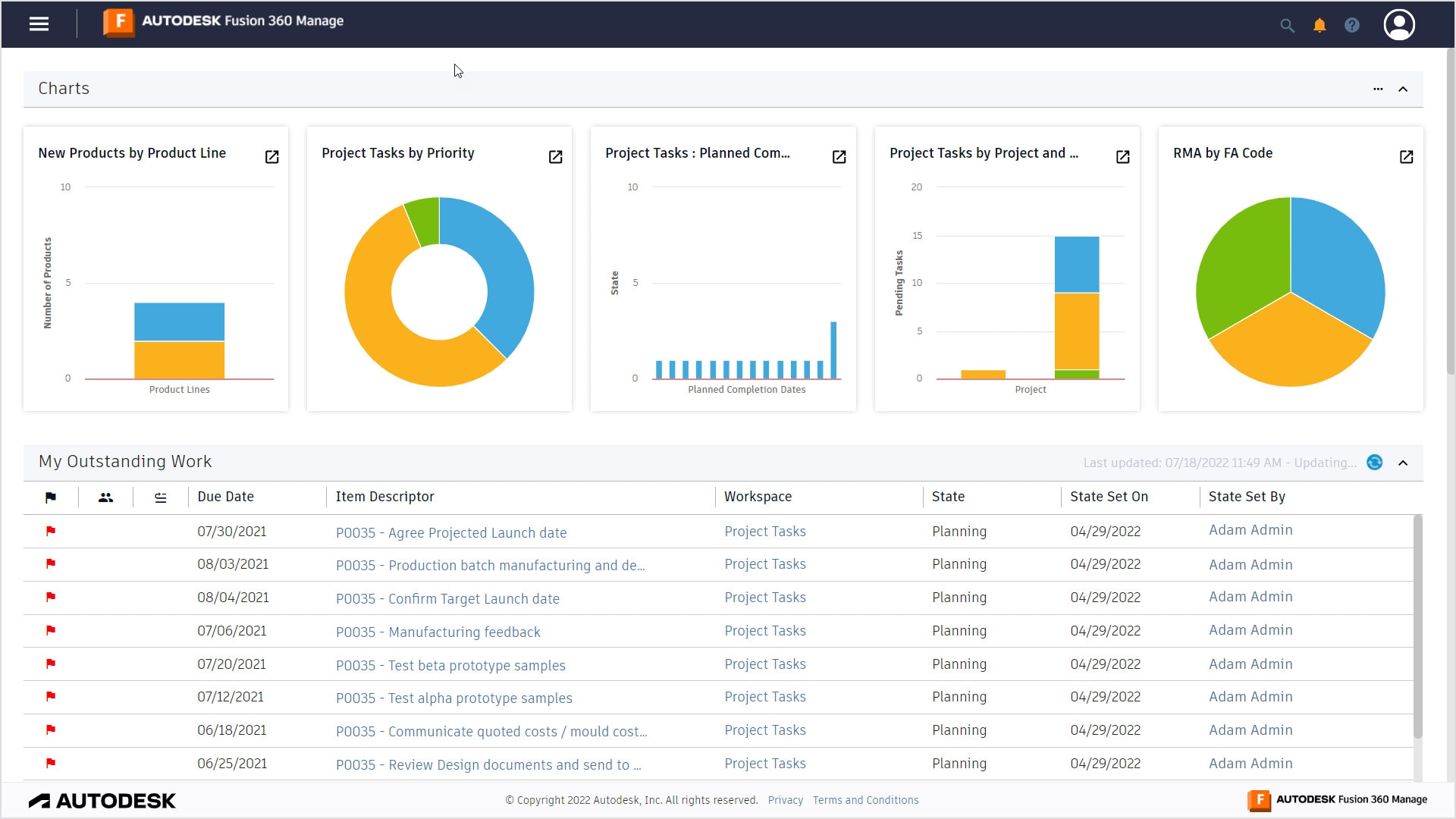Viewport: 1456px width, 819px height.
Task: Open 'P0035 - Manufacturing feedback' task
Action: [x=438, y=632]
